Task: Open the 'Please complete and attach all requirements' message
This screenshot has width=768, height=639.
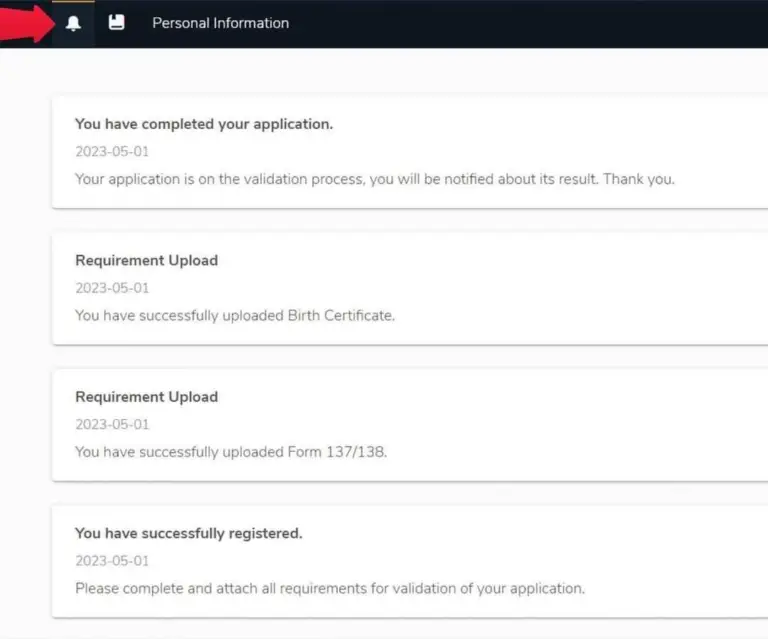Action: (x=329, y=589)
